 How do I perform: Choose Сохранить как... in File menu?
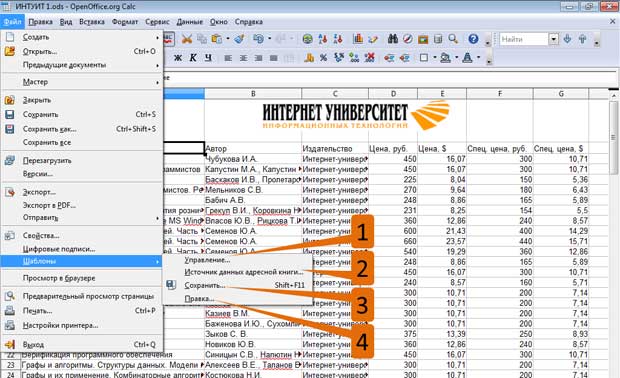coord(82,129)
